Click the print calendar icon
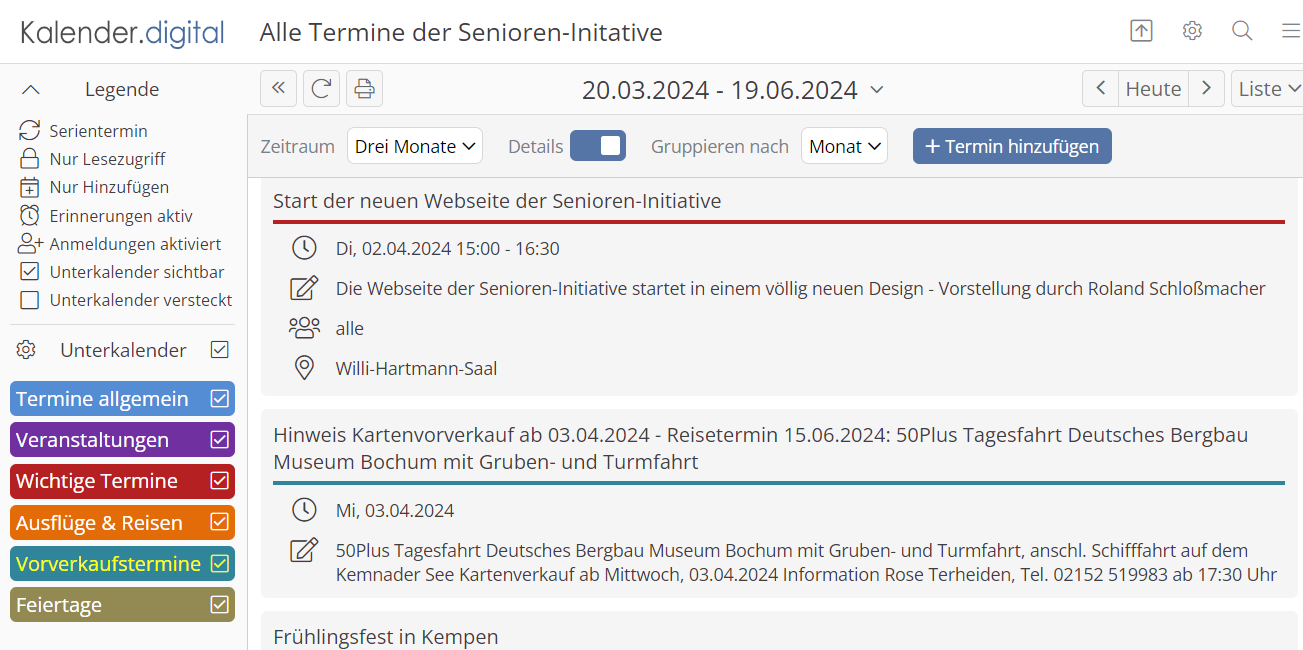The image size is (1303, 650). [364, 89]
